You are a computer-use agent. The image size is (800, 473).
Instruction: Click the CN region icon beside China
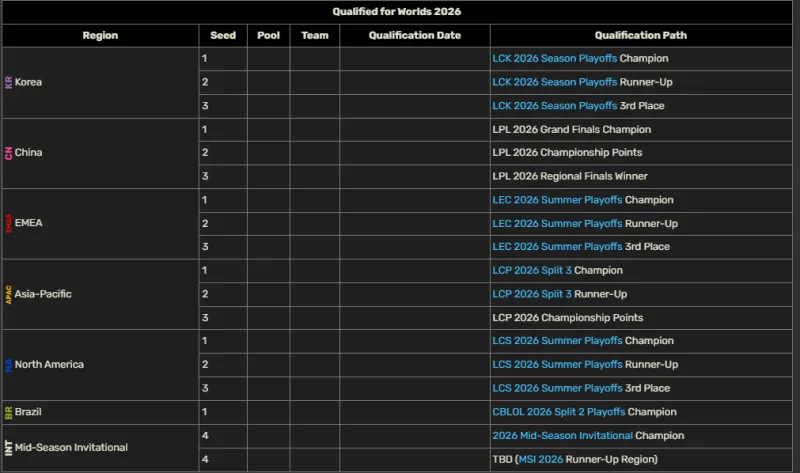coord(9,153)
